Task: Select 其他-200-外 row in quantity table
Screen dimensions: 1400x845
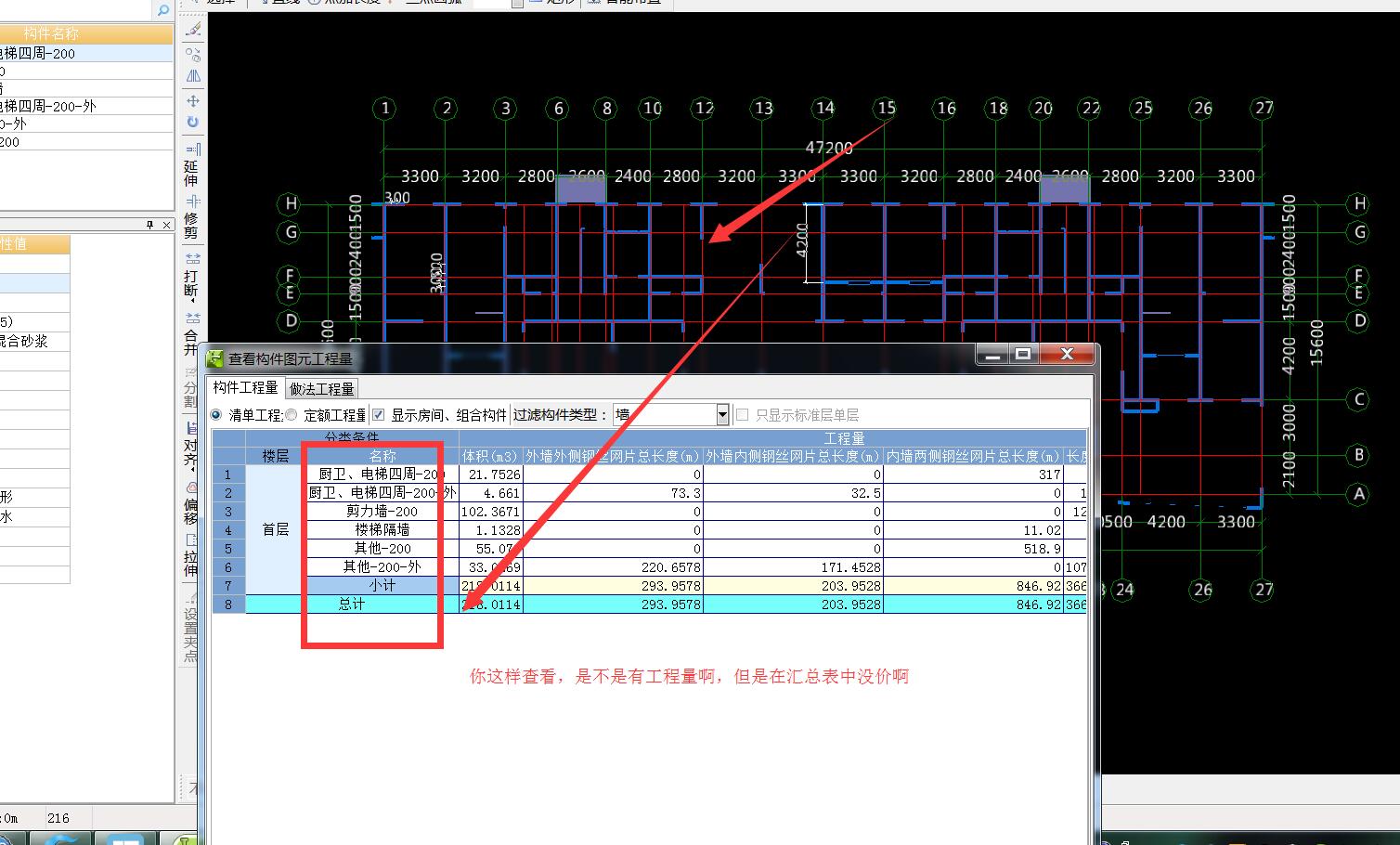Action: [x=382, y=567]
